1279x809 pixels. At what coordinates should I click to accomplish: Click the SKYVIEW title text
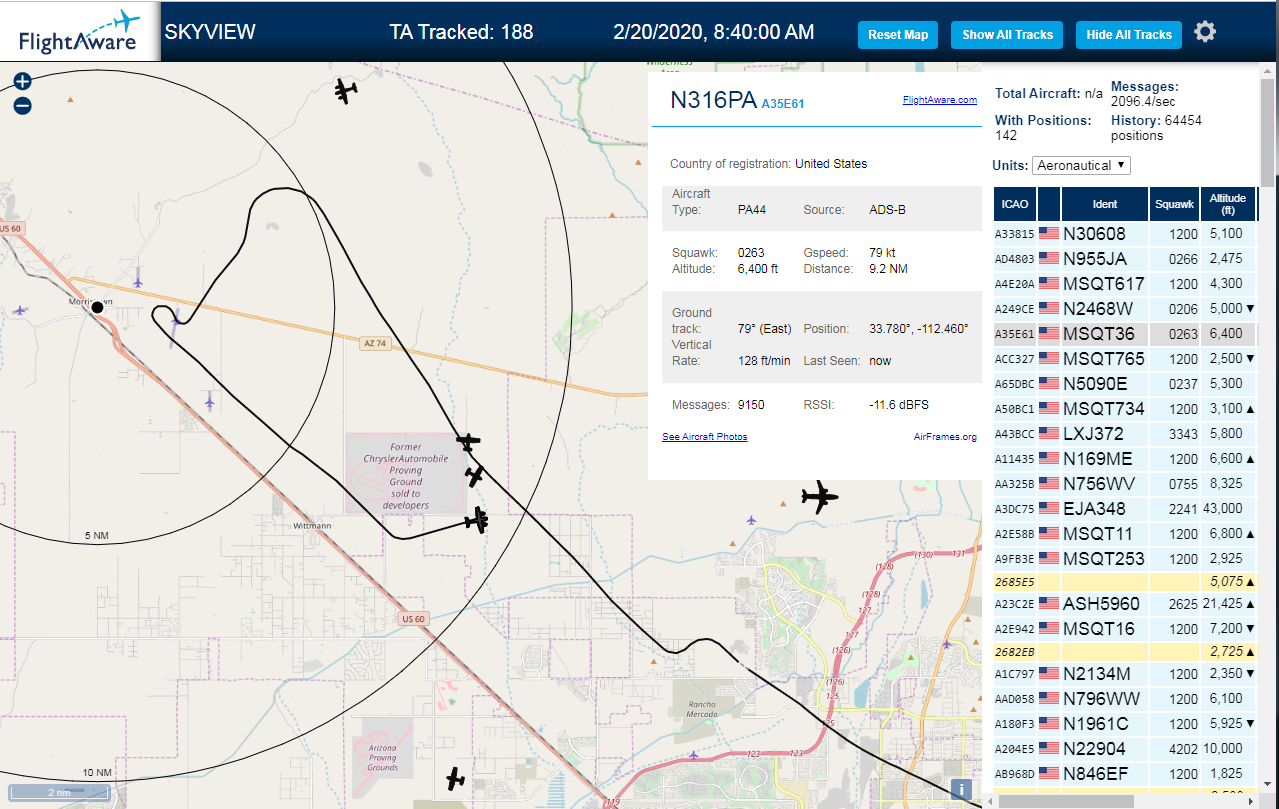[210, 32]
